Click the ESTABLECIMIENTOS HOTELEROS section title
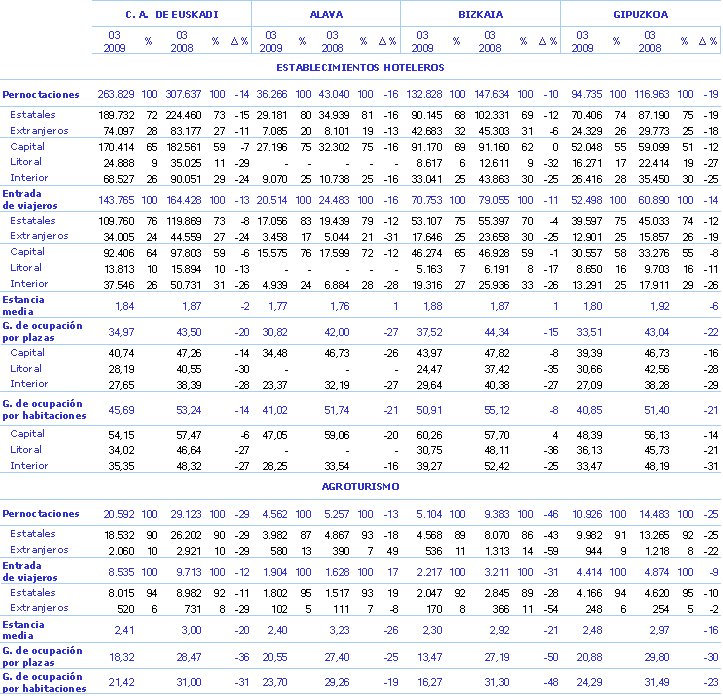The image size is (723, 696). [x=360, y=68]
